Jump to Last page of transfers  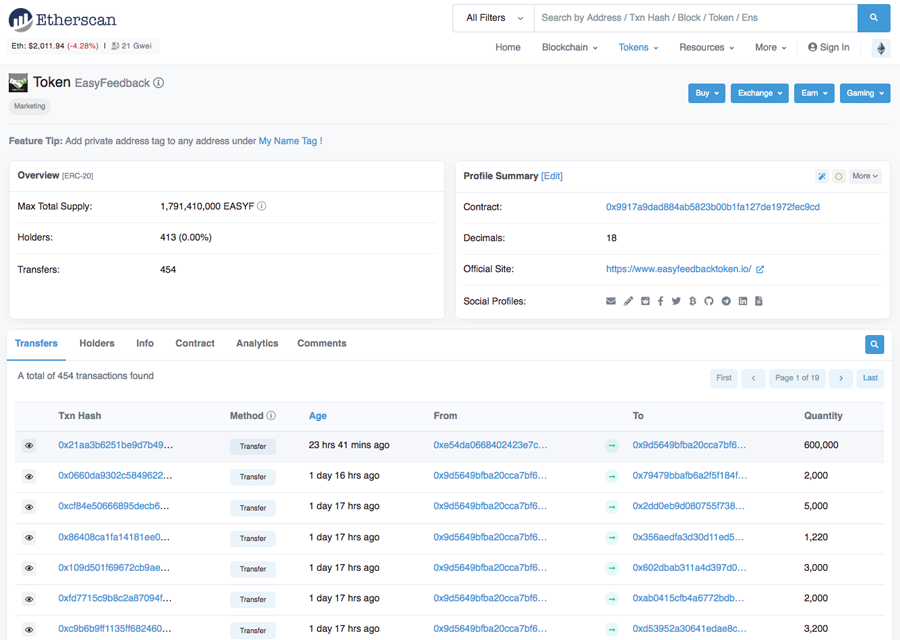[x=870, y=378]
